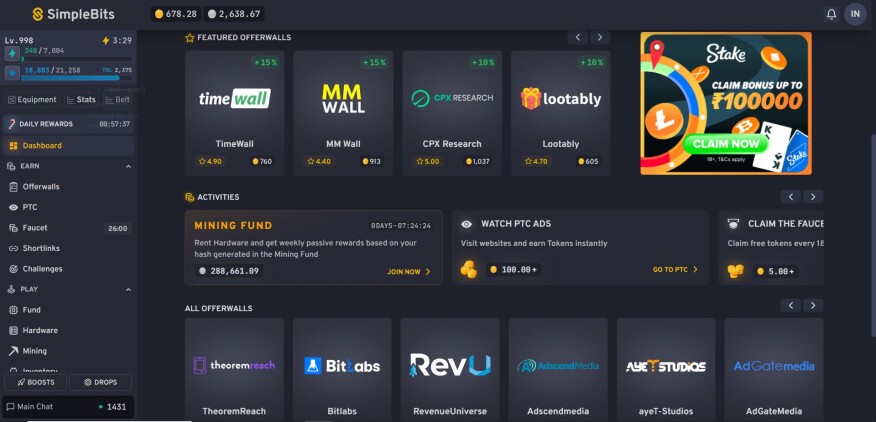This screenshot has width=876, height=422.
Task: Click the Featured Offerwalls star icon
Action: (190, 37)
